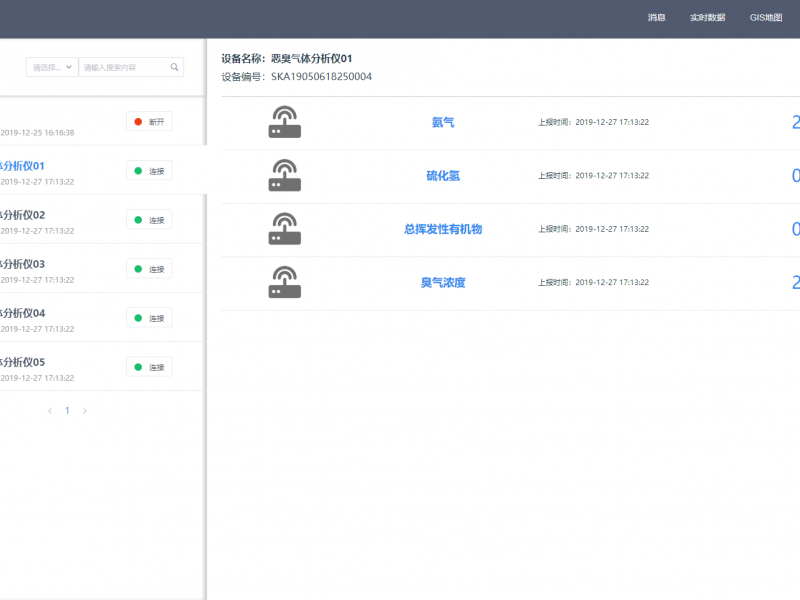This screenshot has width=800, height=600.
Task: Click the search magnifier icon
Action: tap(174, 67)
